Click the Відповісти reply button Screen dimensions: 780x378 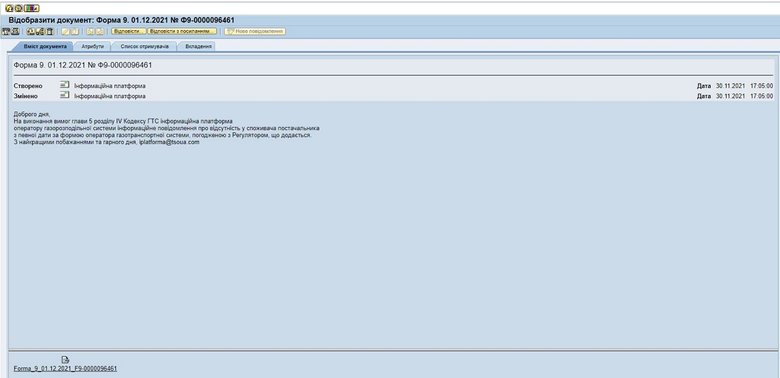128,31
